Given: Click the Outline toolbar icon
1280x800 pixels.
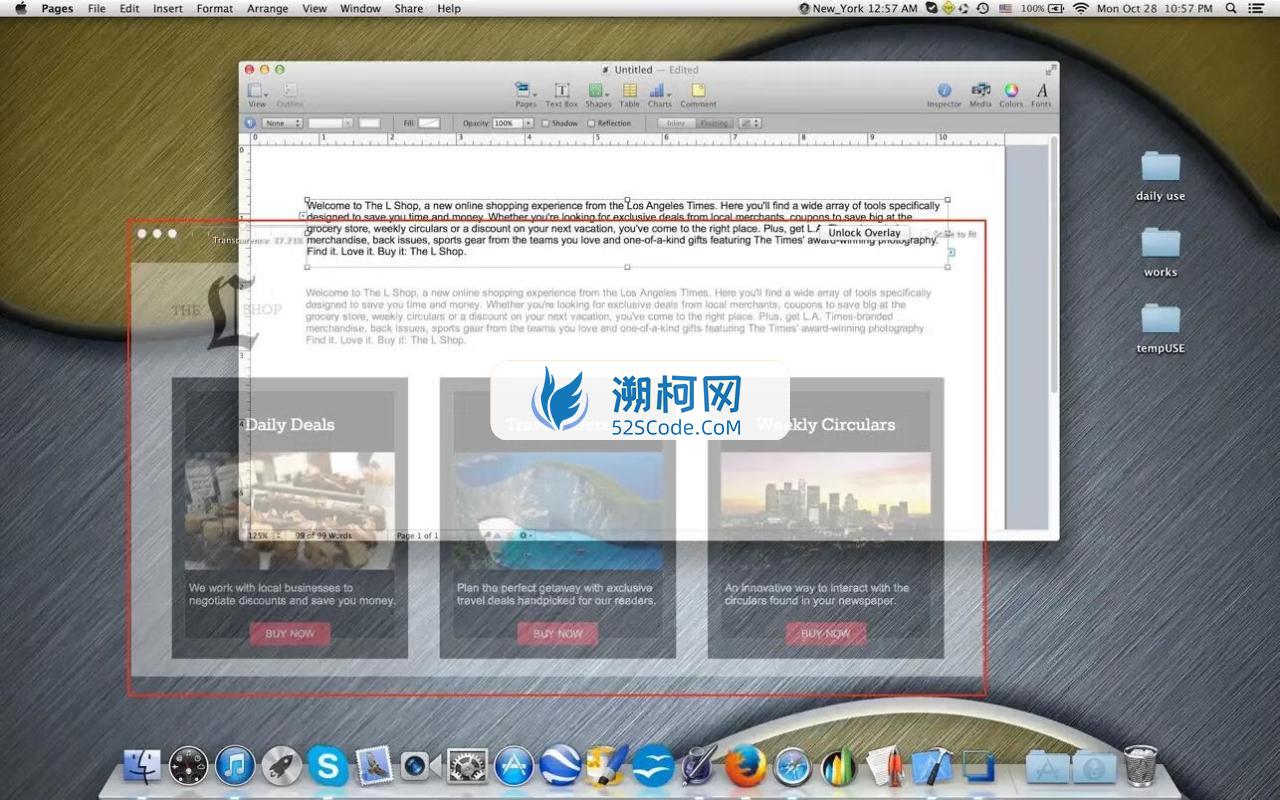Looking at the screenshot, I should tap(290, 94).
